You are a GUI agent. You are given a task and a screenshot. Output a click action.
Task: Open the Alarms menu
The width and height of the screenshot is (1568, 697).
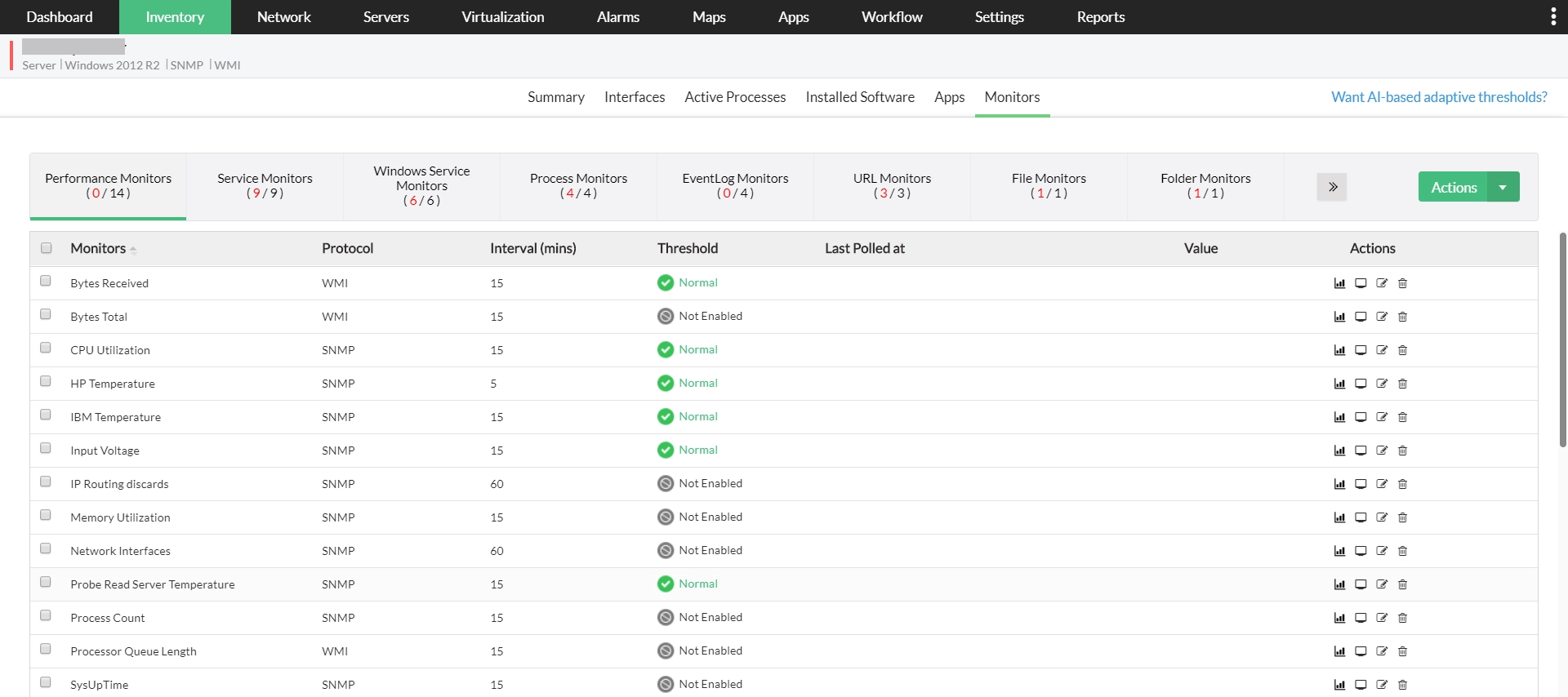click(x=618, y=17)
